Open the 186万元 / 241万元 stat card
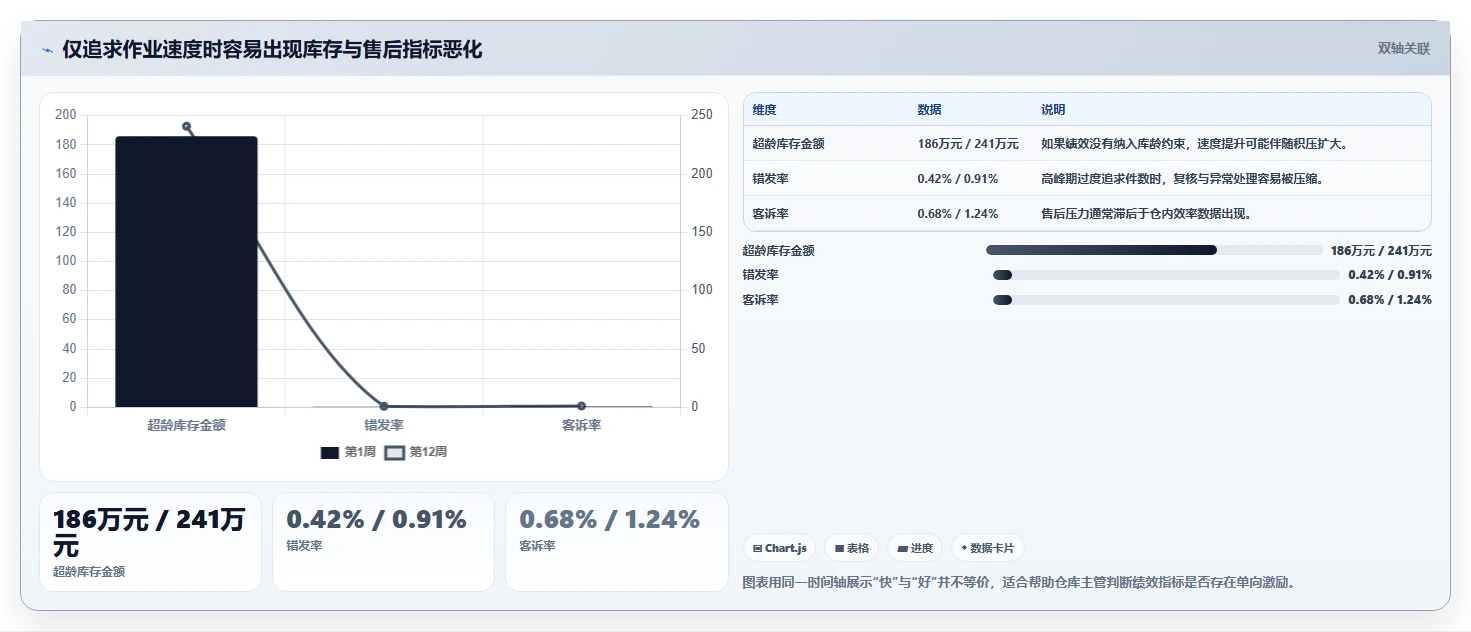Image resolution: width=1471 pixels, height=632 pixels. pyautogui.click(x=150, y=542)
